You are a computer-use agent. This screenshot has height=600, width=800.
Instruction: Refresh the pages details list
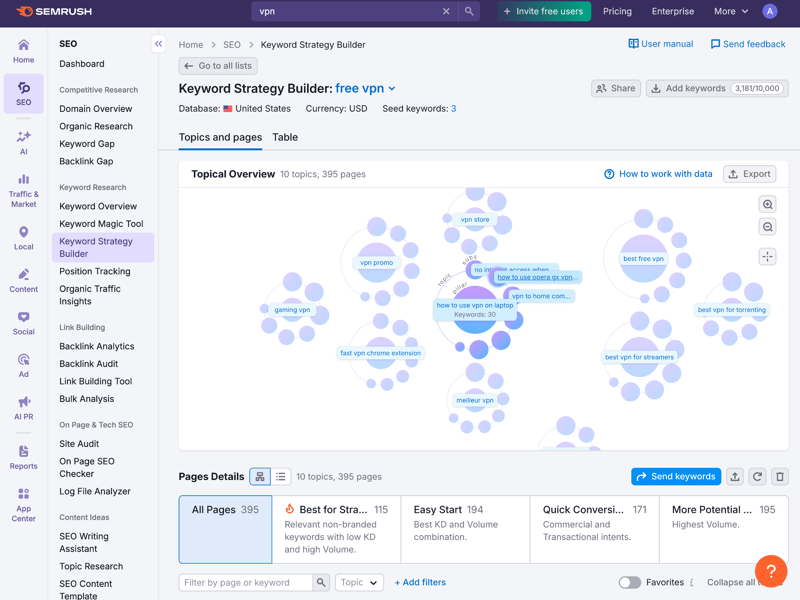[x=757, y=477]
